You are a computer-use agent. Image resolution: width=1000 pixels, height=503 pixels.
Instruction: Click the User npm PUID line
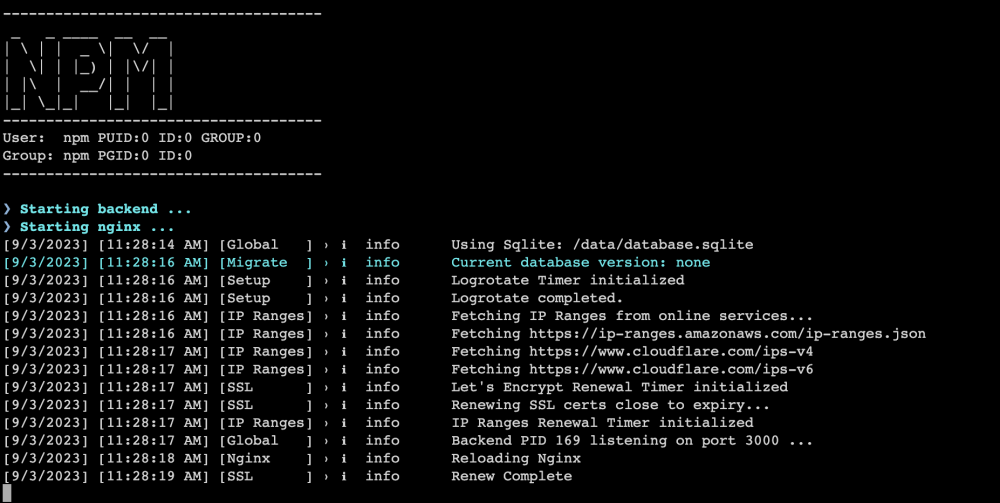(x=132, y=138)
